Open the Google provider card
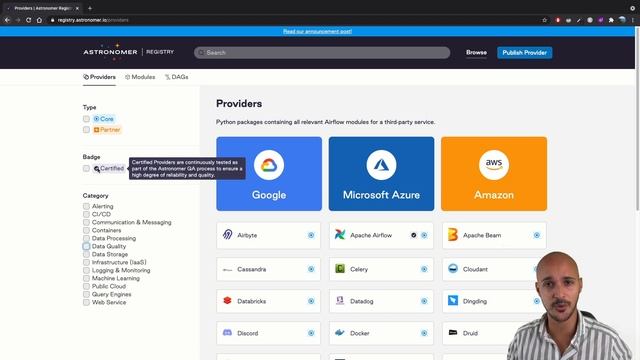This screenshot has width=640, height=360. [x=269, y=173]
